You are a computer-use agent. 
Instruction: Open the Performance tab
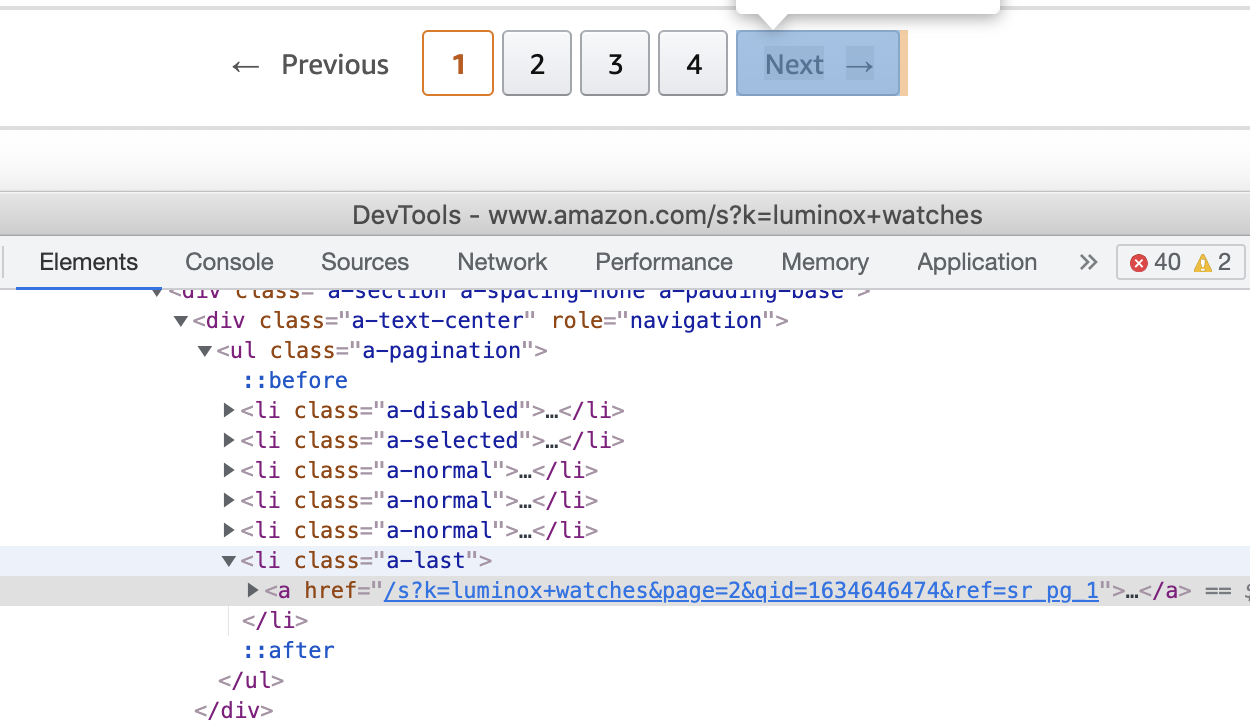coord(664,262)
